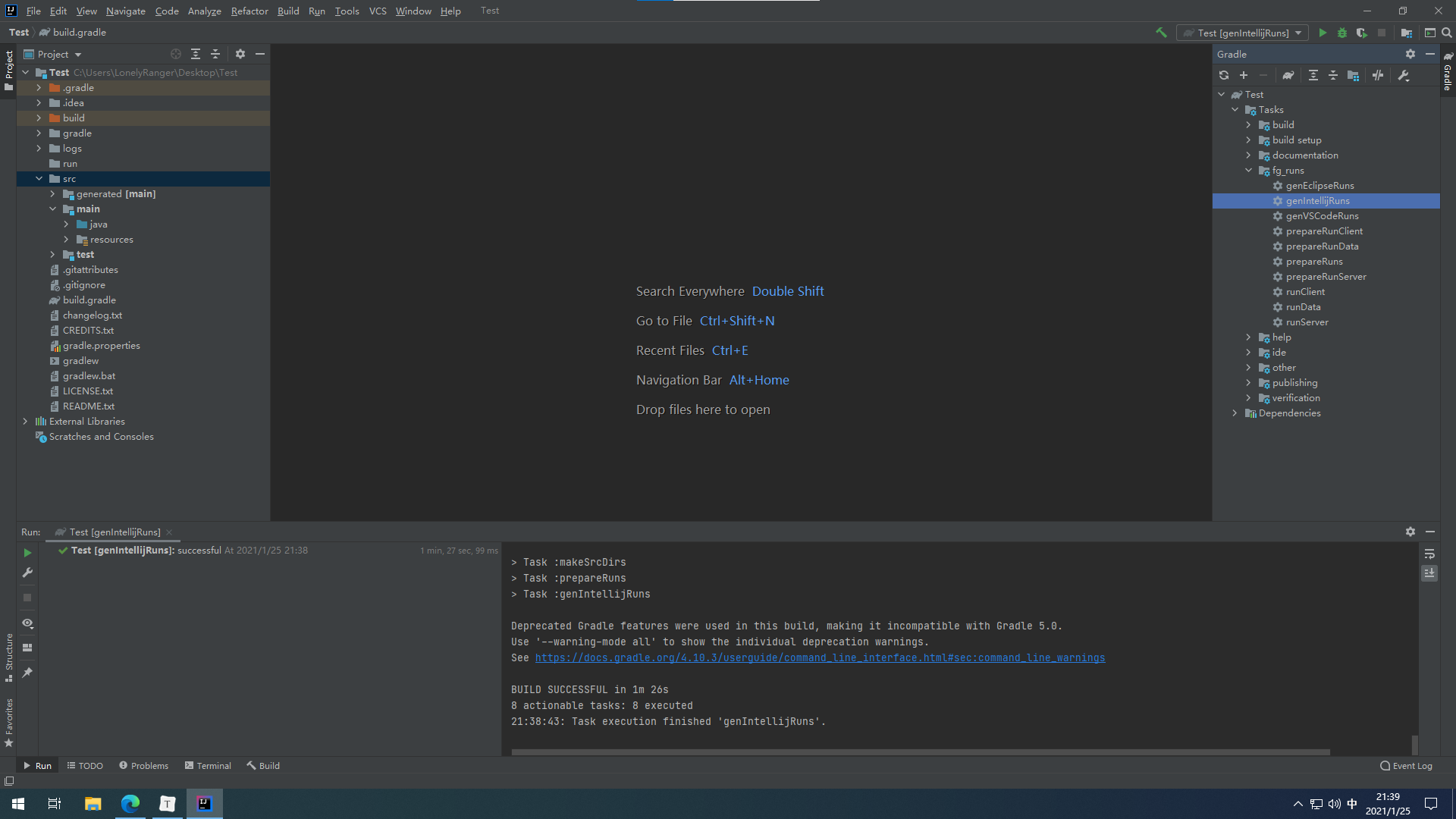Open Gradle build tool settings wrench
This screenshot has height=819, width=1456.
(x=1403, y=75)
